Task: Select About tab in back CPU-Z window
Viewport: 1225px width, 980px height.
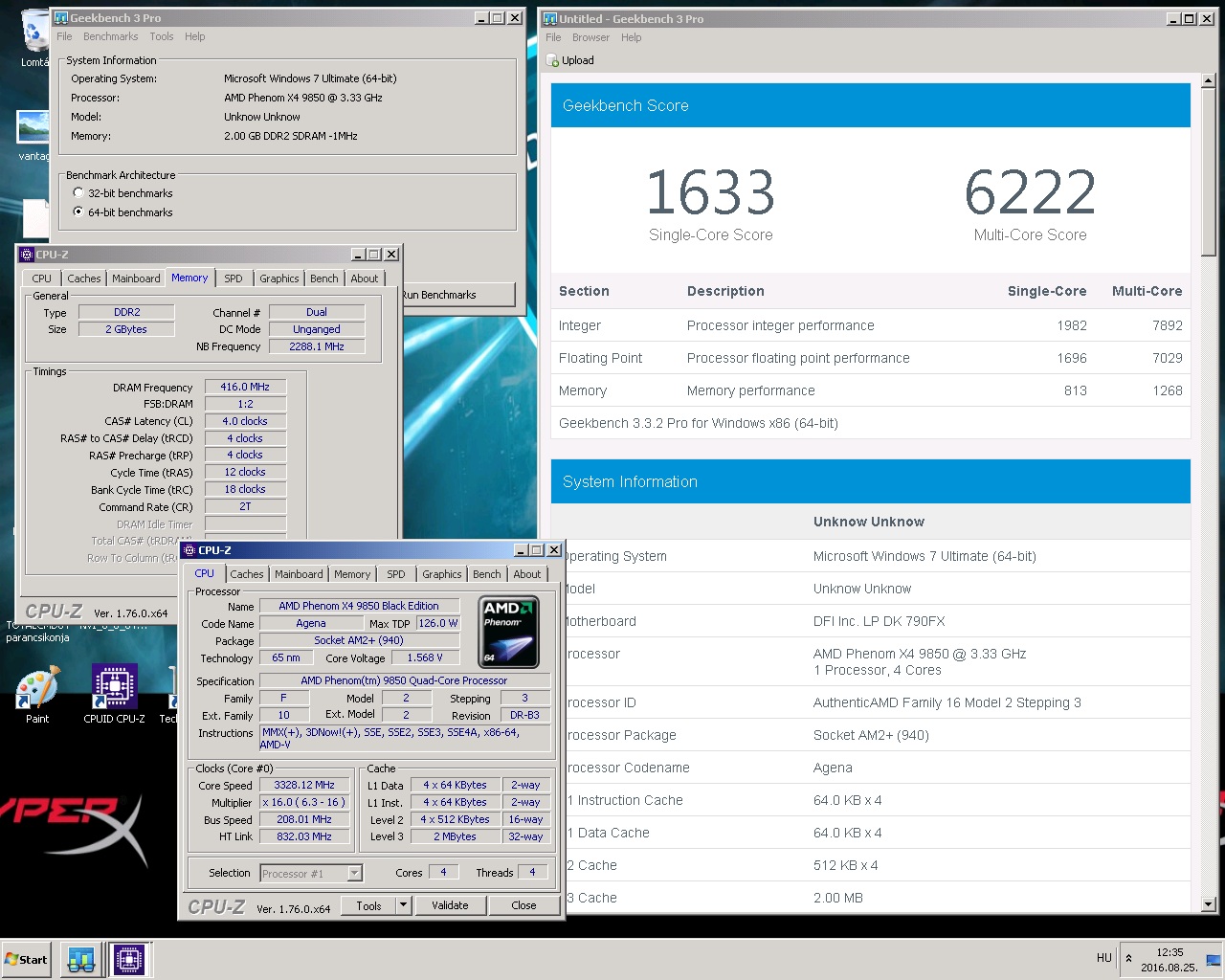Action: click(x=365, y=278)
